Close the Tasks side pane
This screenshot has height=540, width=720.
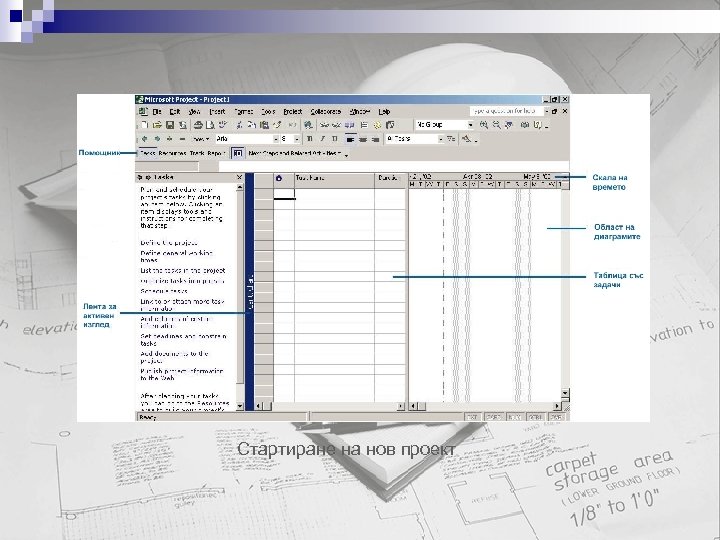239,177
